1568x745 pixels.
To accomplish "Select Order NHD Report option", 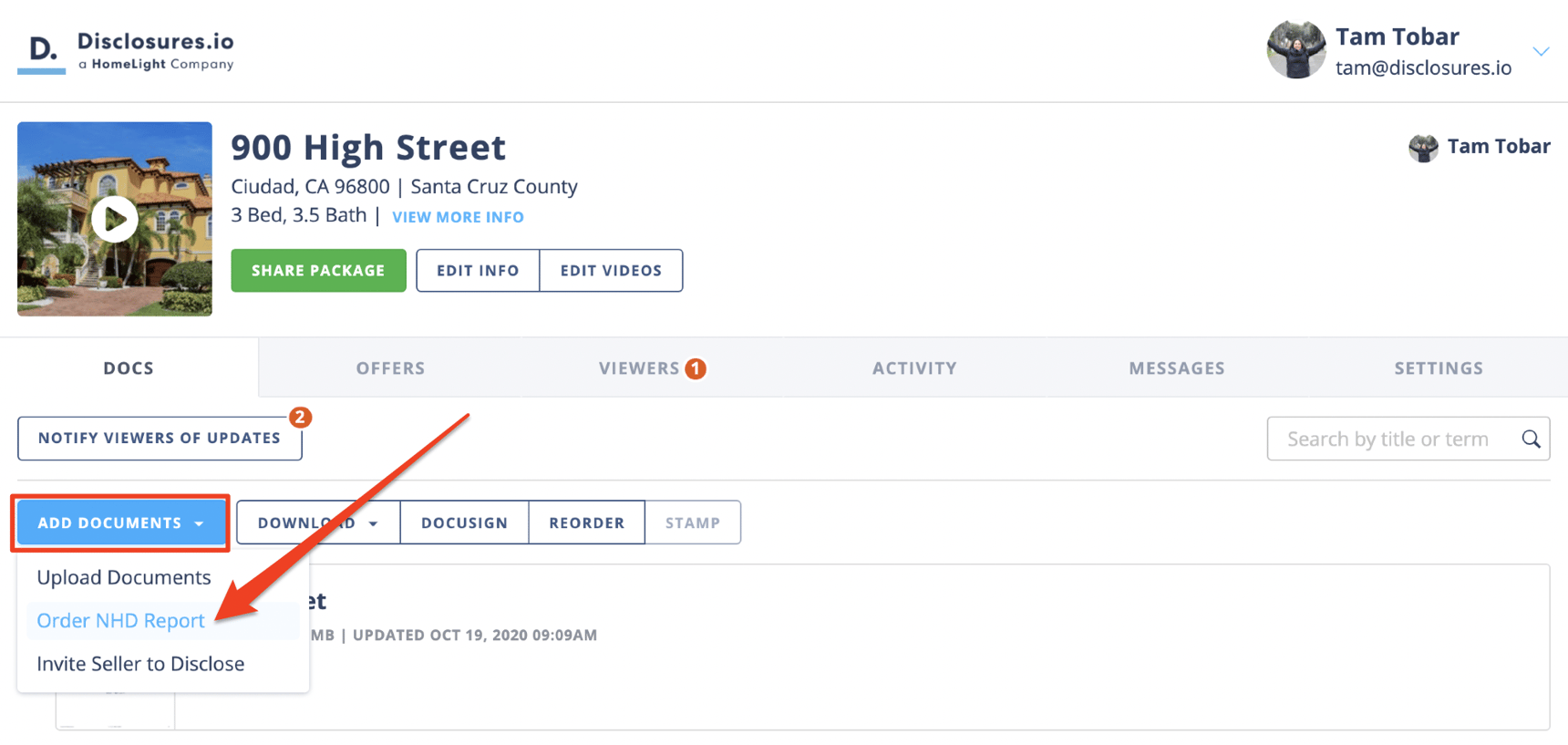I will click(x=120, y=621).
